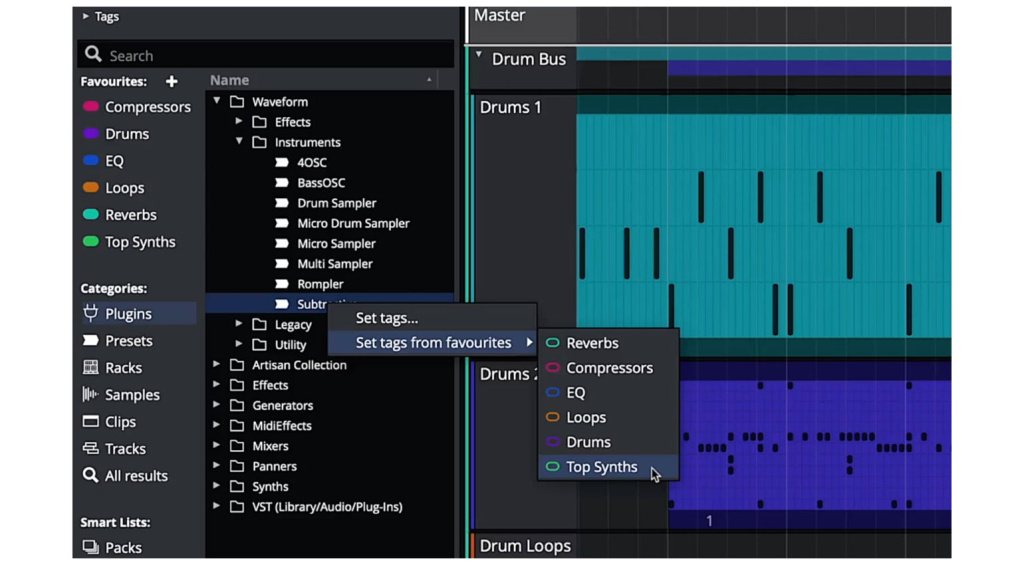Select the Presets category tag icon

91,340
